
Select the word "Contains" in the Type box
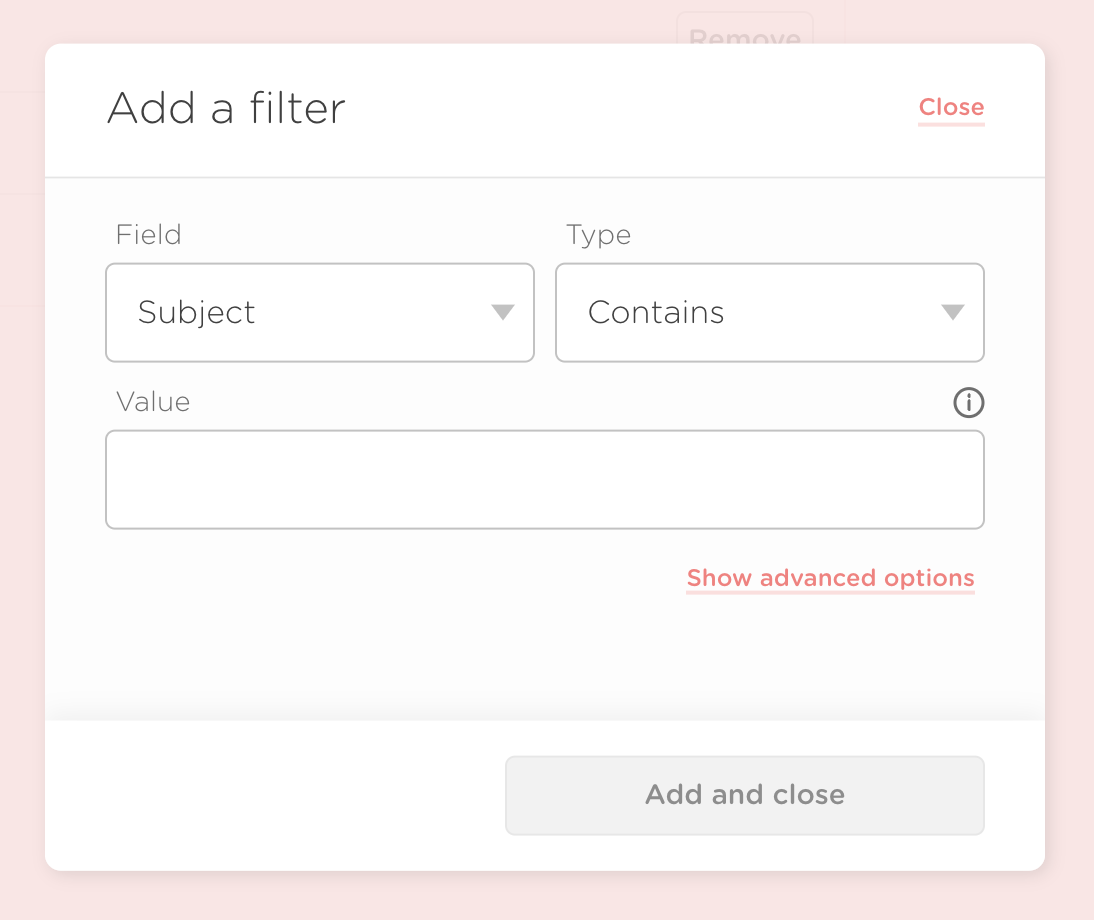coord(656,313)
